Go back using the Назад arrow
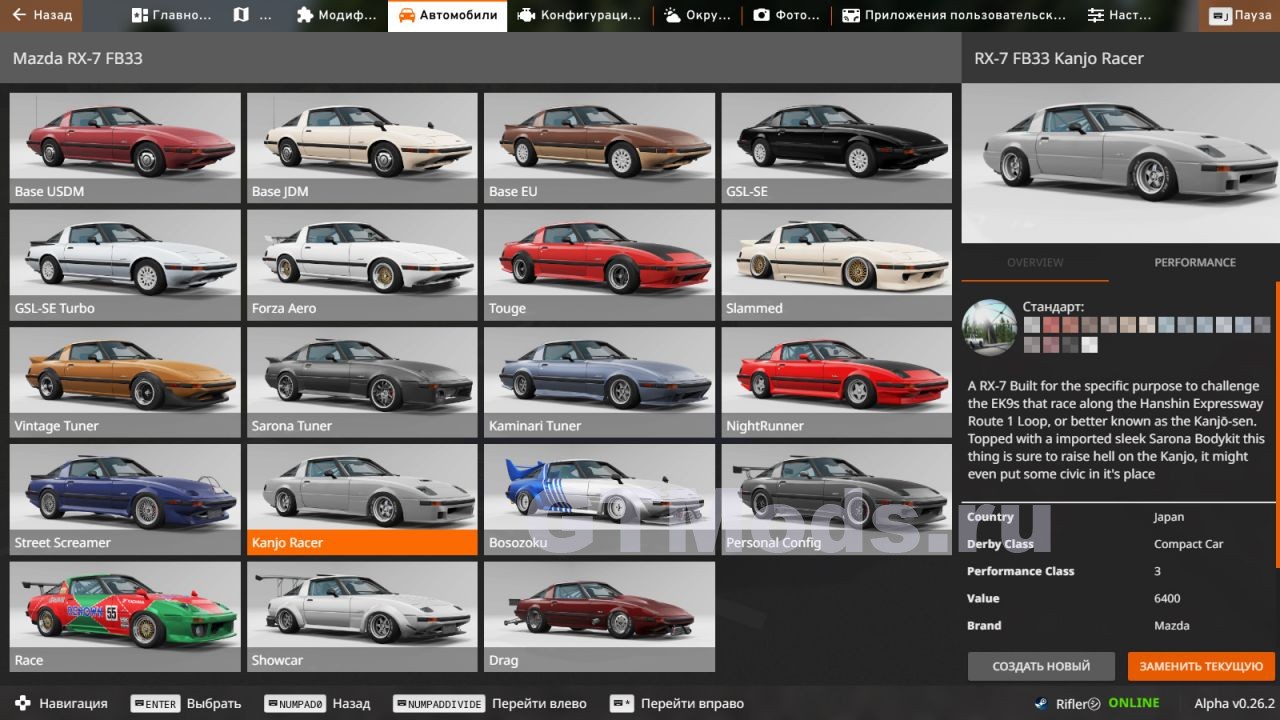1280x720 pixels. [x=42, y=15]
